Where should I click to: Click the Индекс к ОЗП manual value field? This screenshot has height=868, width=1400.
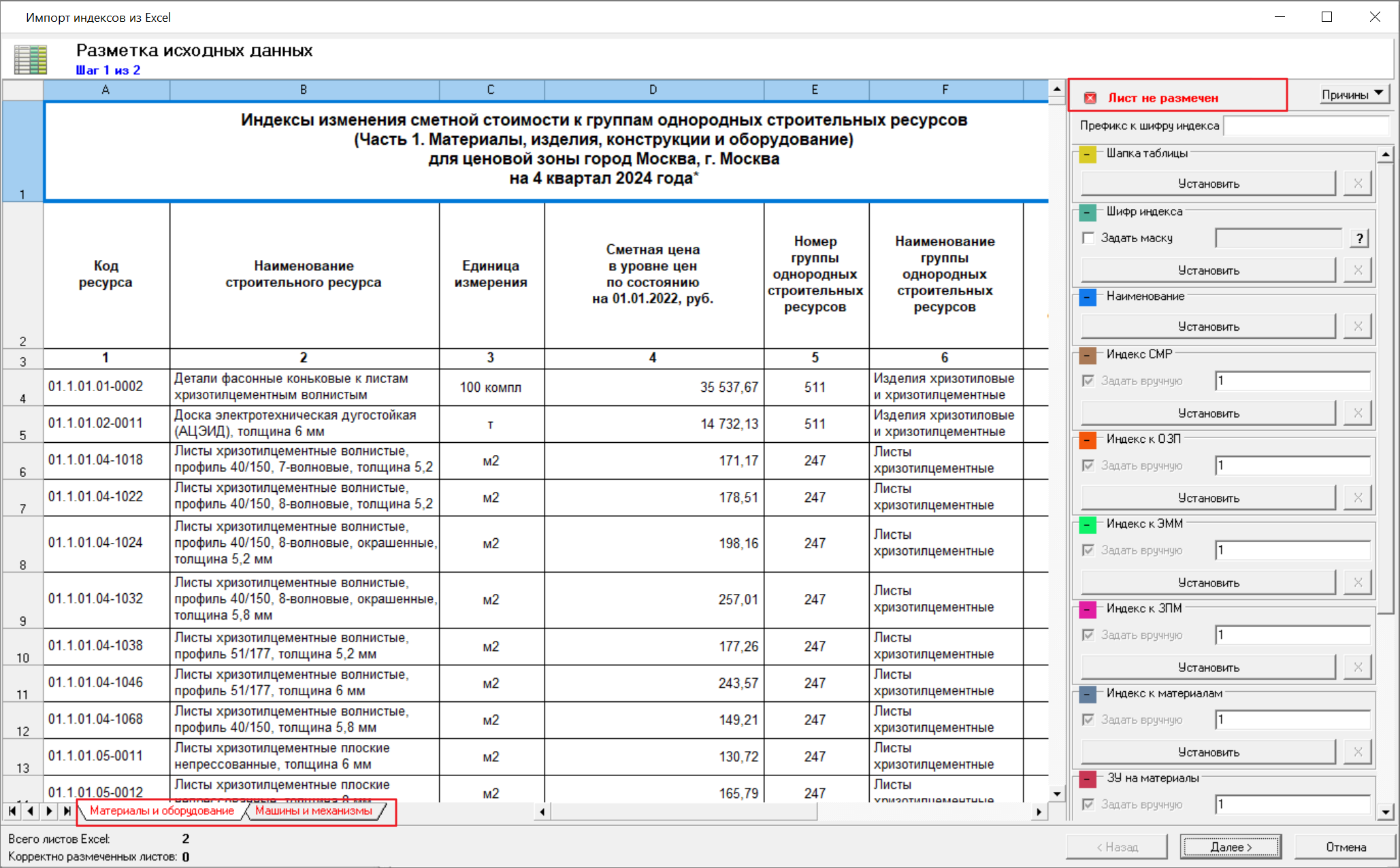pos(1292,466)
